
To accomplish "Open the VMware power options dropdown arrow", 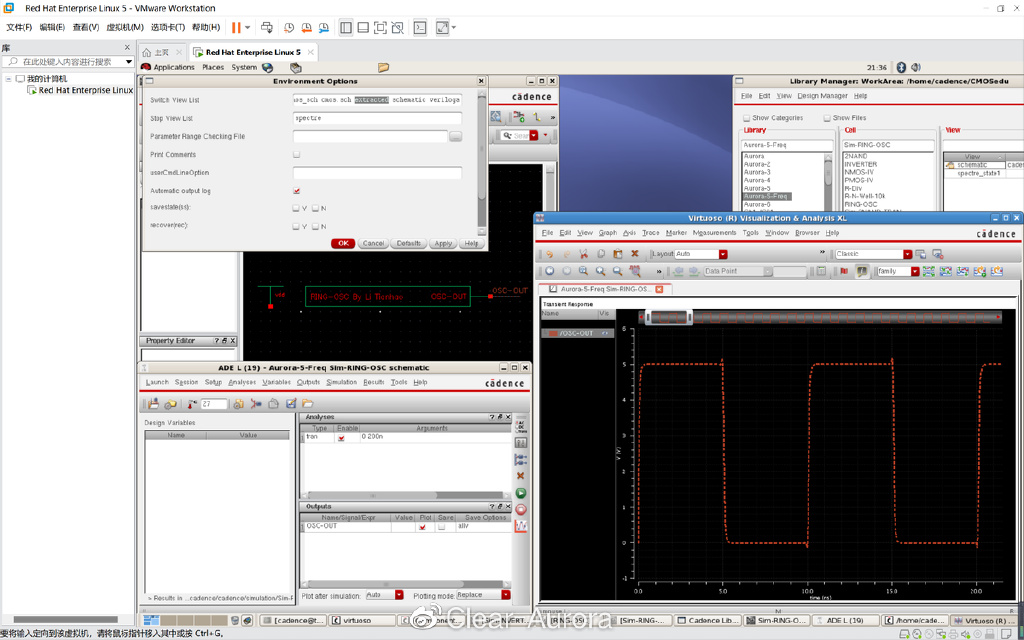I will [x=248, y=27].
